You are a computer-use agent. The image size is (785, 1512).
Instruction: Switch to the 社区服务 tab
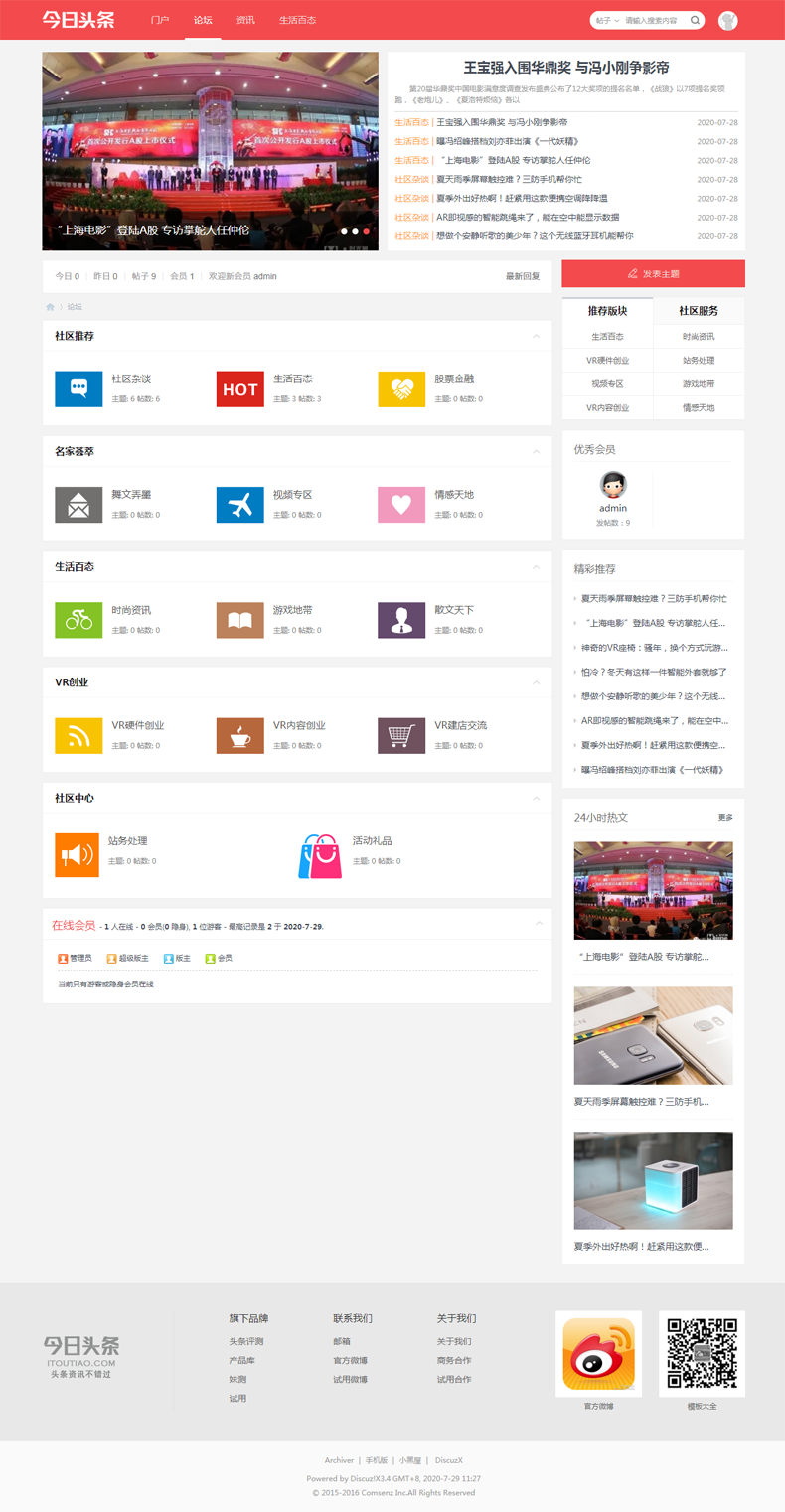[699, 311]
